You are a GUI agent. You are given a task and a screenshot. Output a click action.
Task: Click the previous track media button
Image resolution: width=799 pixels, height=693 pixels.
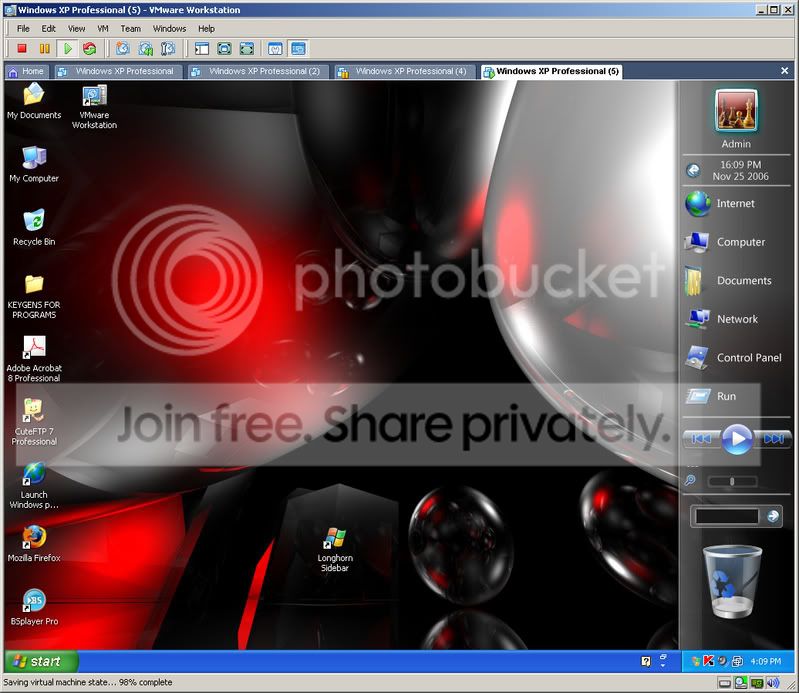tap(701, 439)
